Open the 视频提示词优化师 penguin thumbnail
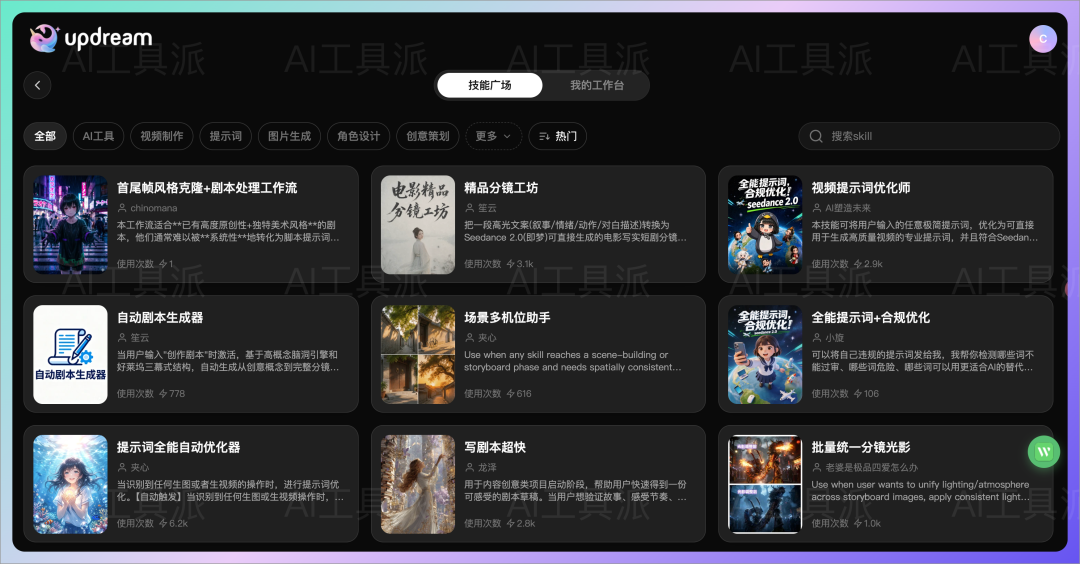This screenshot has width=1080, height=564. pyautogui.click(x=765, y=224)
